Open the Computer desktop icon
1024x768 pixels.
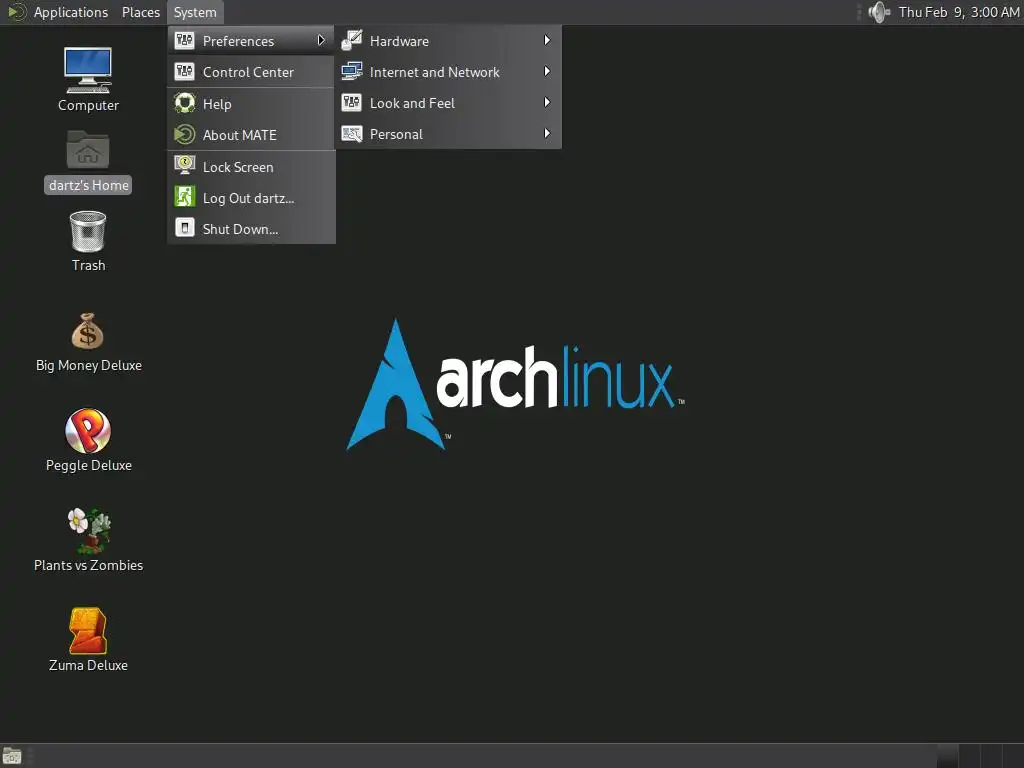(88, 70)
